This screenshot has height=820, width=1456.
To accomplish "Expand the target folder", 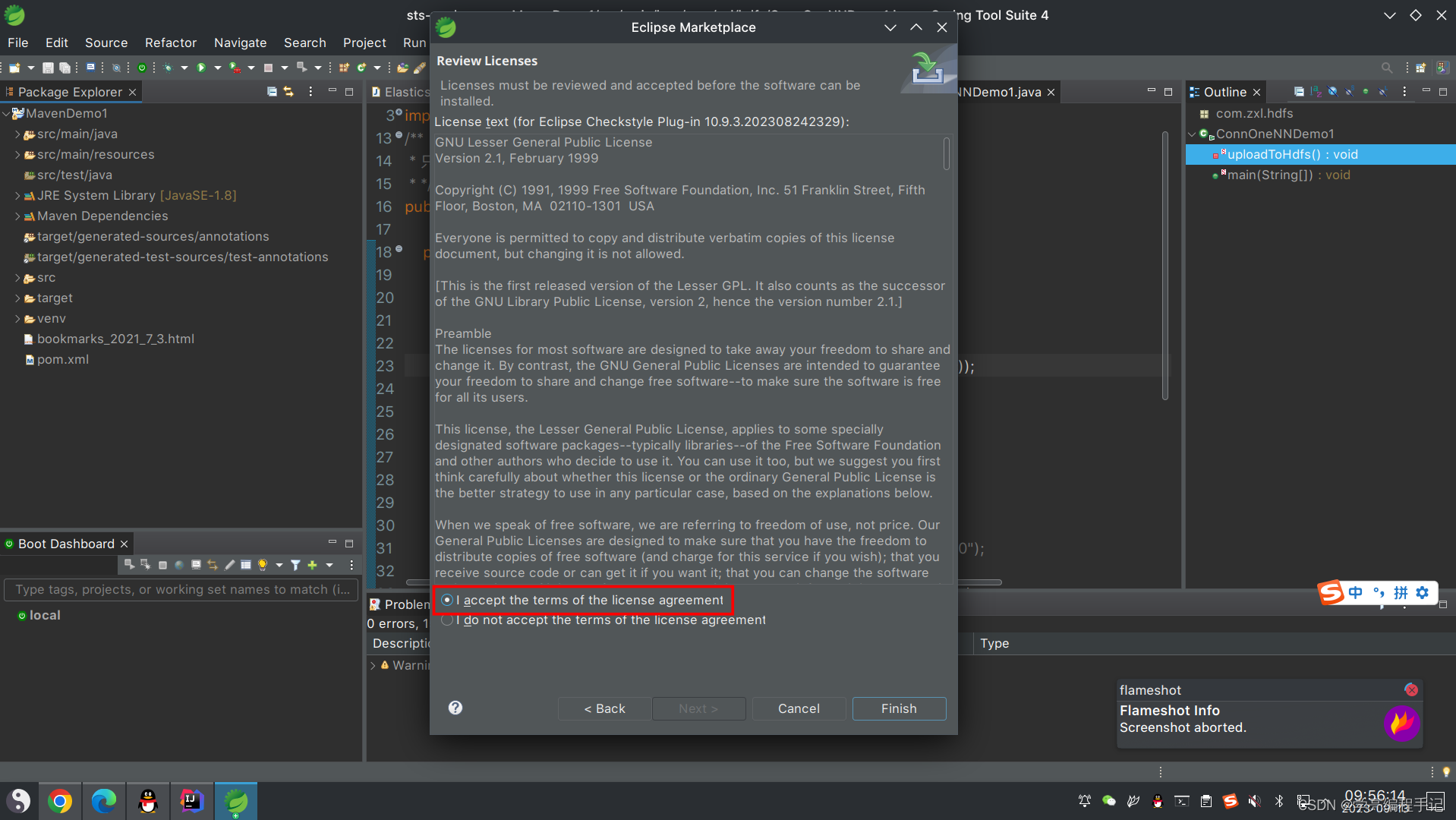I will coord(17,298).
